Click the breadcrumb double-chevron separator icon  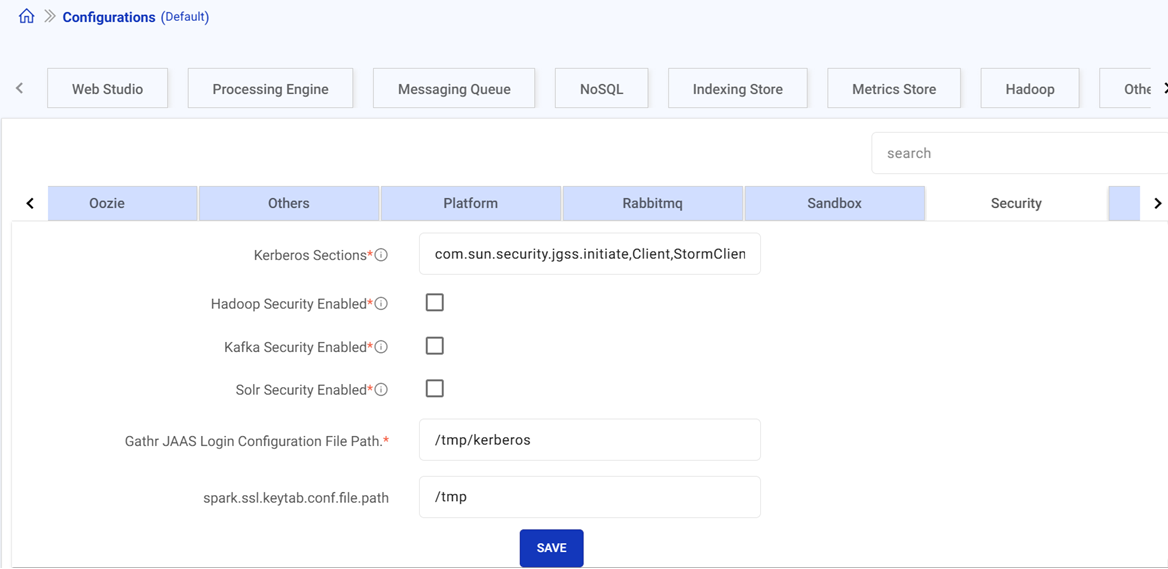click(50, 16)
